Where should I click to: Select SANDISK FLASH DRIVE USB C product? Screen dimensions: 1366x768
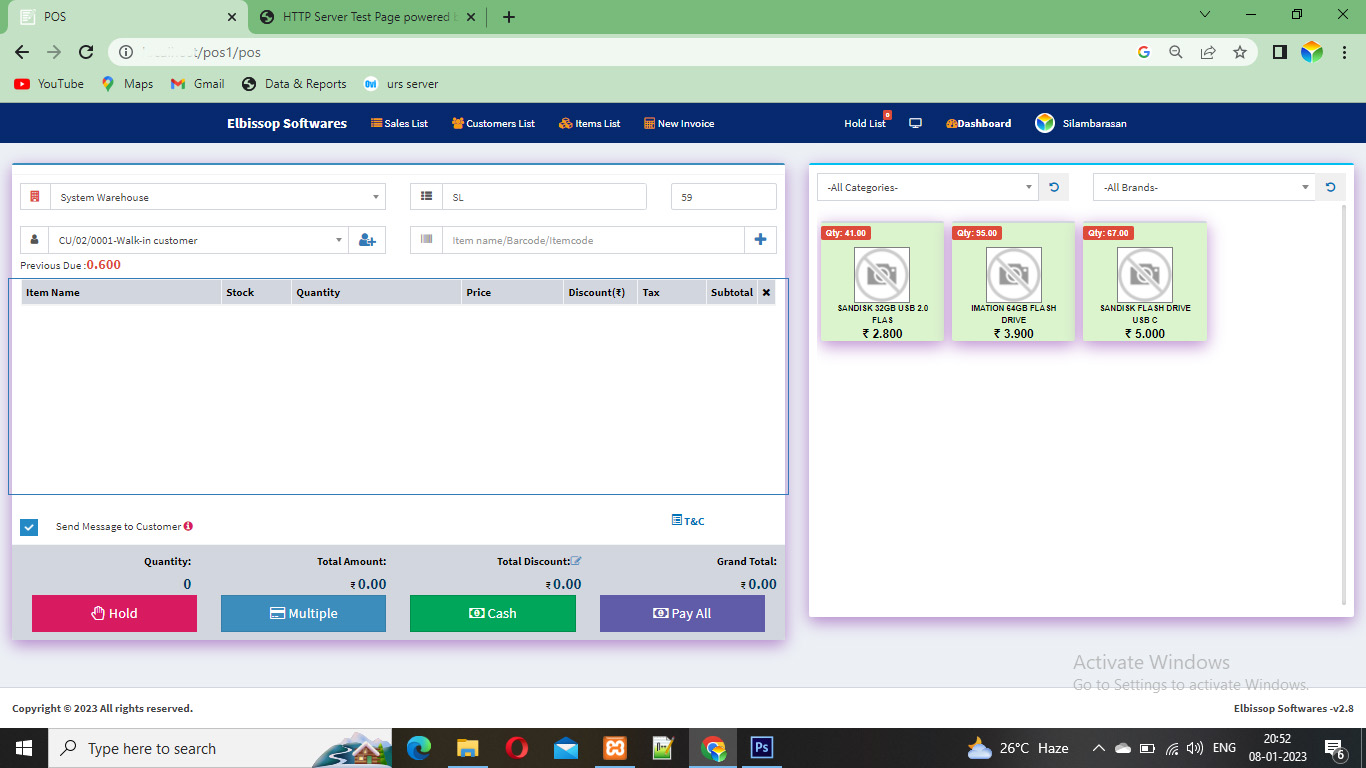[1145, 282]
